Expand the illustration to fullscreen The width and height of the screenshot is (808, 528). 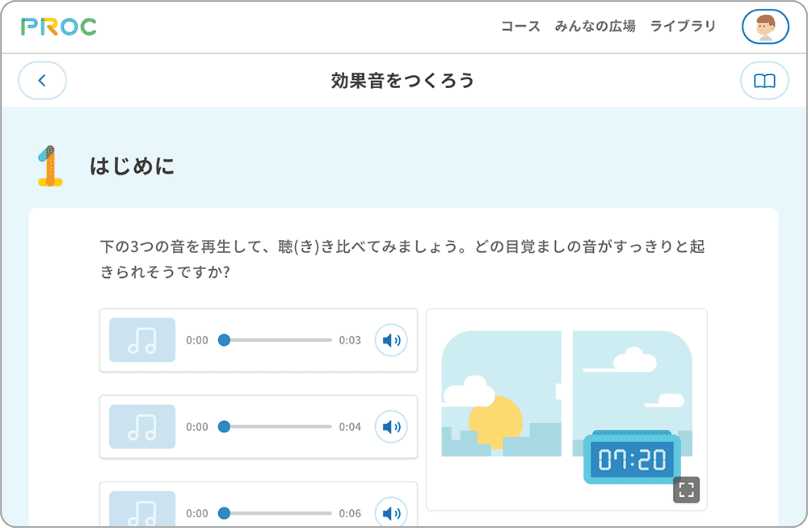[686, 489]
